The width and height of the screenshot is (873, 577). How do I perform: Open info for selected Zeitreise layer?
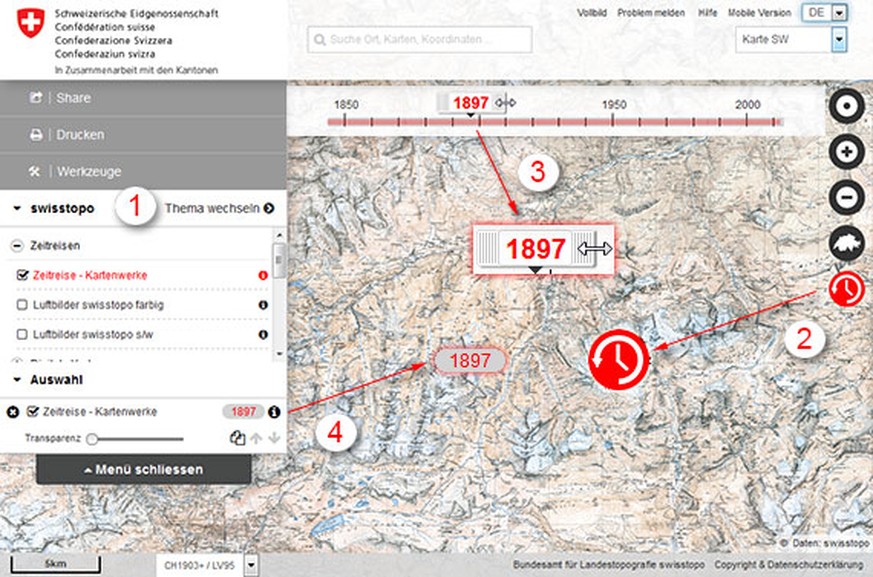(274, 412)
